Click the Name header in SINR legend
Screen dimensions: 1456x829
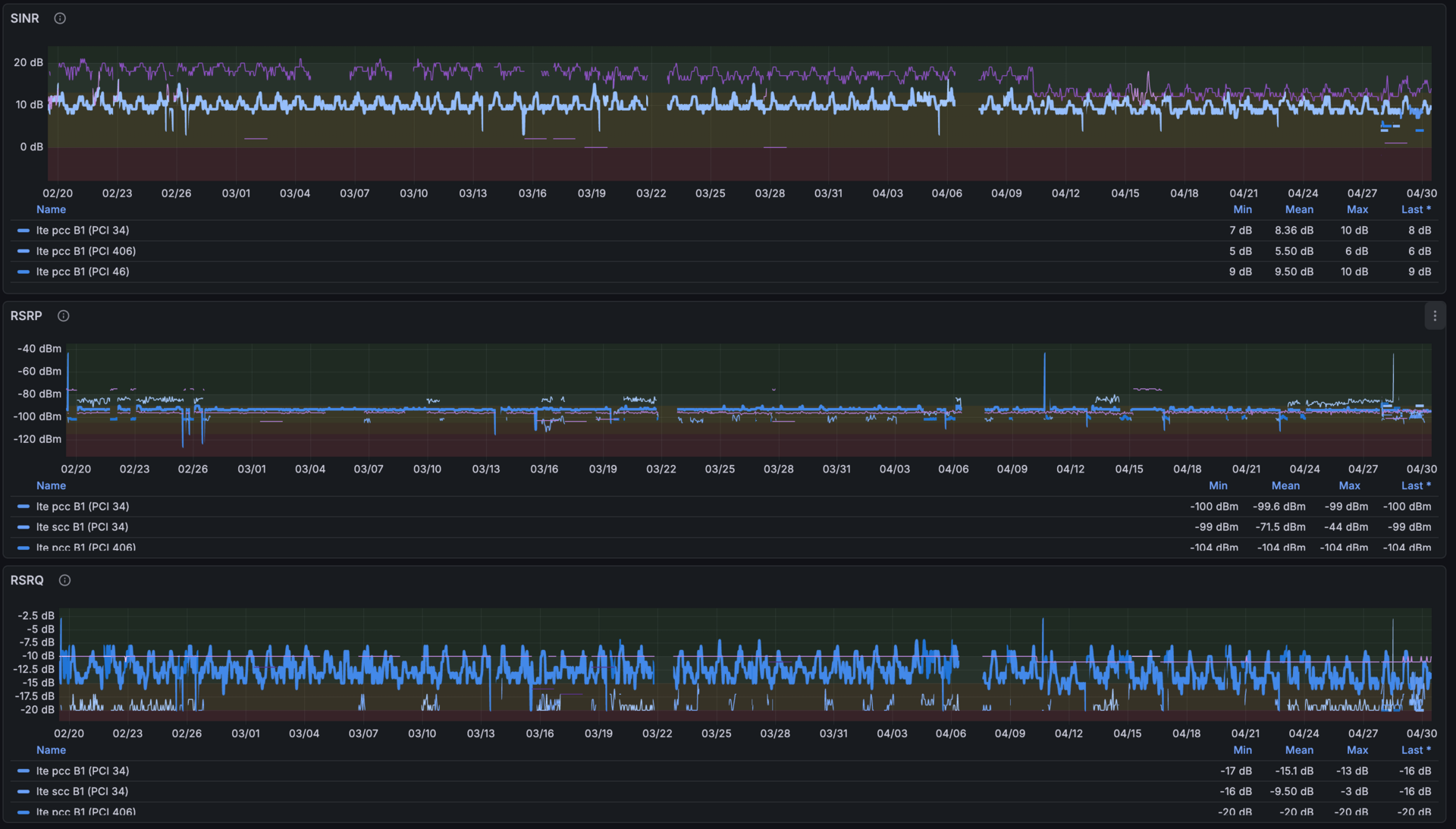[51, 209]
